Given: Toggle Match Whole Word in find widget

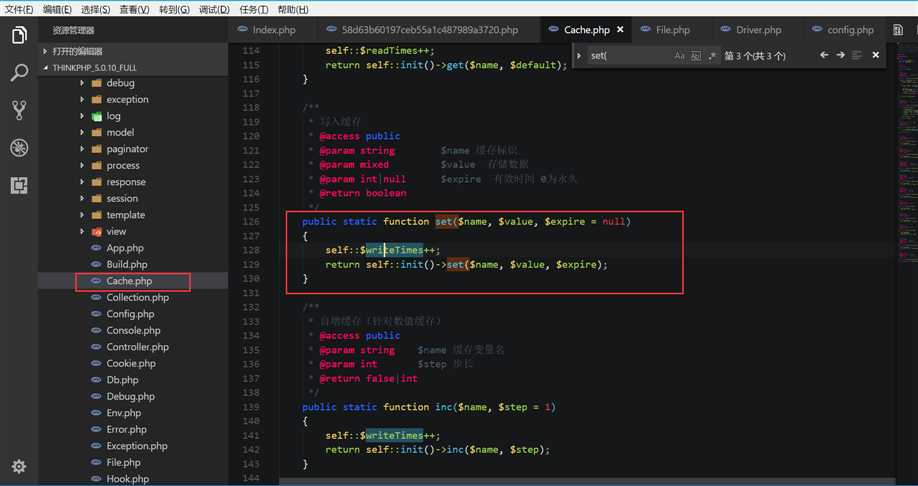Looking at the screenshot, I should coord(696,56).
